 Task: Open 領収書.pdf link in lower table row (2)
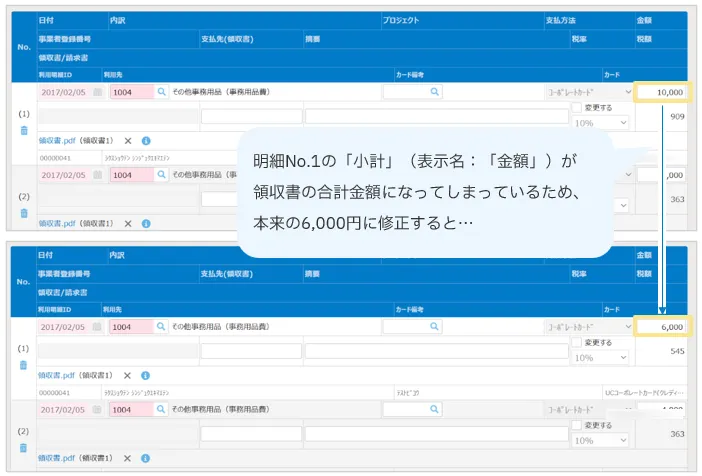click(58, 460)
